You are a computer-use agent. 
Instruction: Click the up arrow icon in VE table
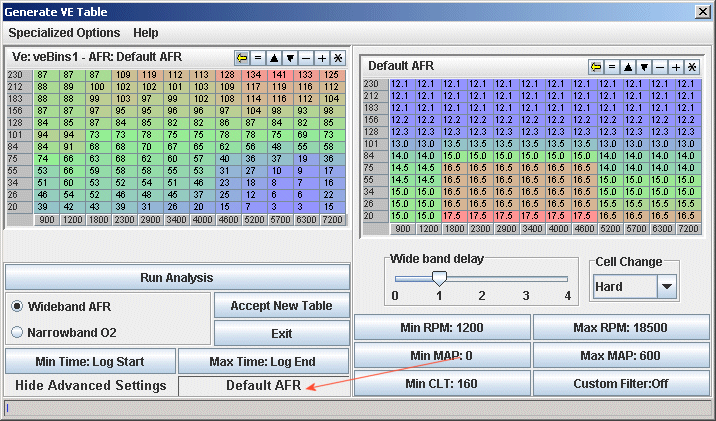click(x=273, y=58)
